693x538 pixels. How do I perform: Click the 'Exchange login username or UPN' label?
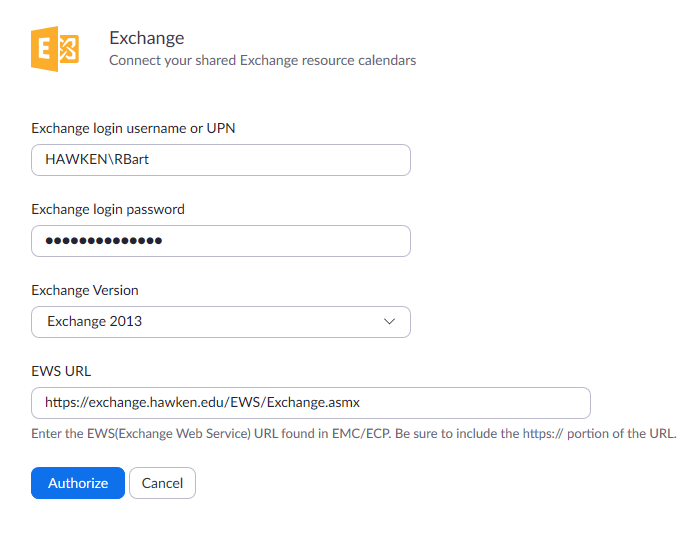pos(133,128)
